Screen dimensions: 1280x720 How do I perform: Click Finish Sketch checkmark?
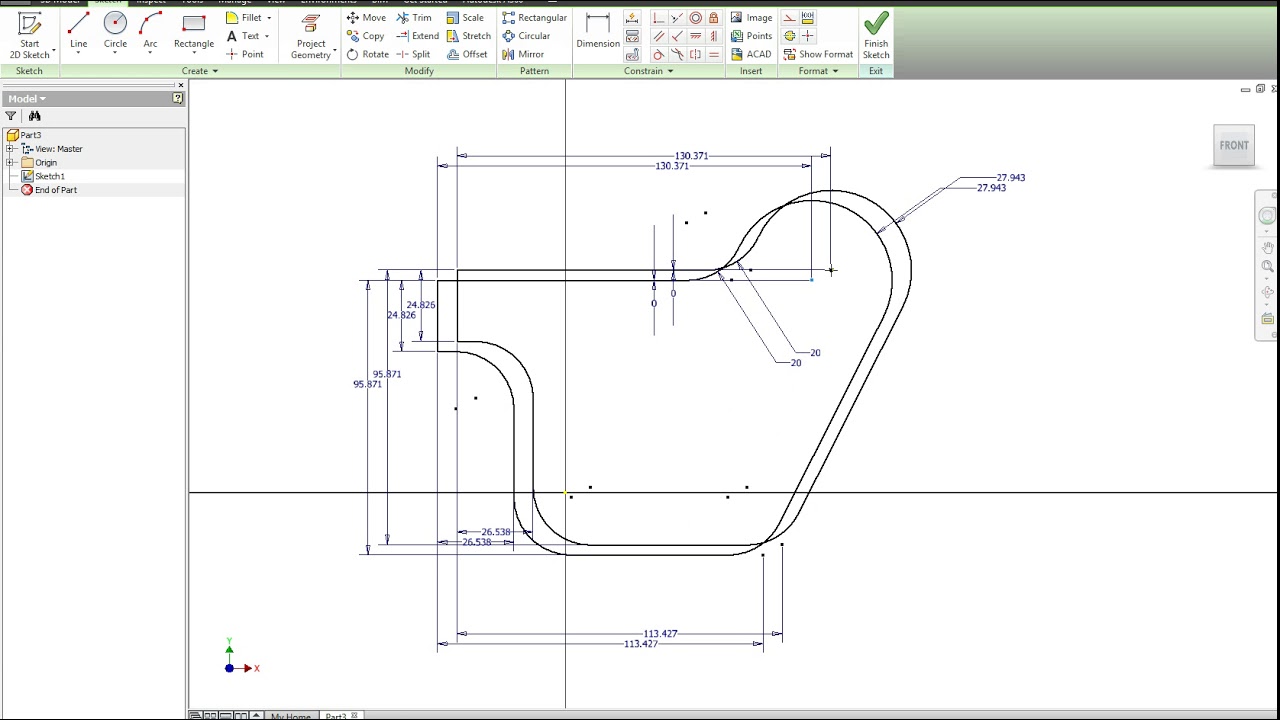(876, 24)
